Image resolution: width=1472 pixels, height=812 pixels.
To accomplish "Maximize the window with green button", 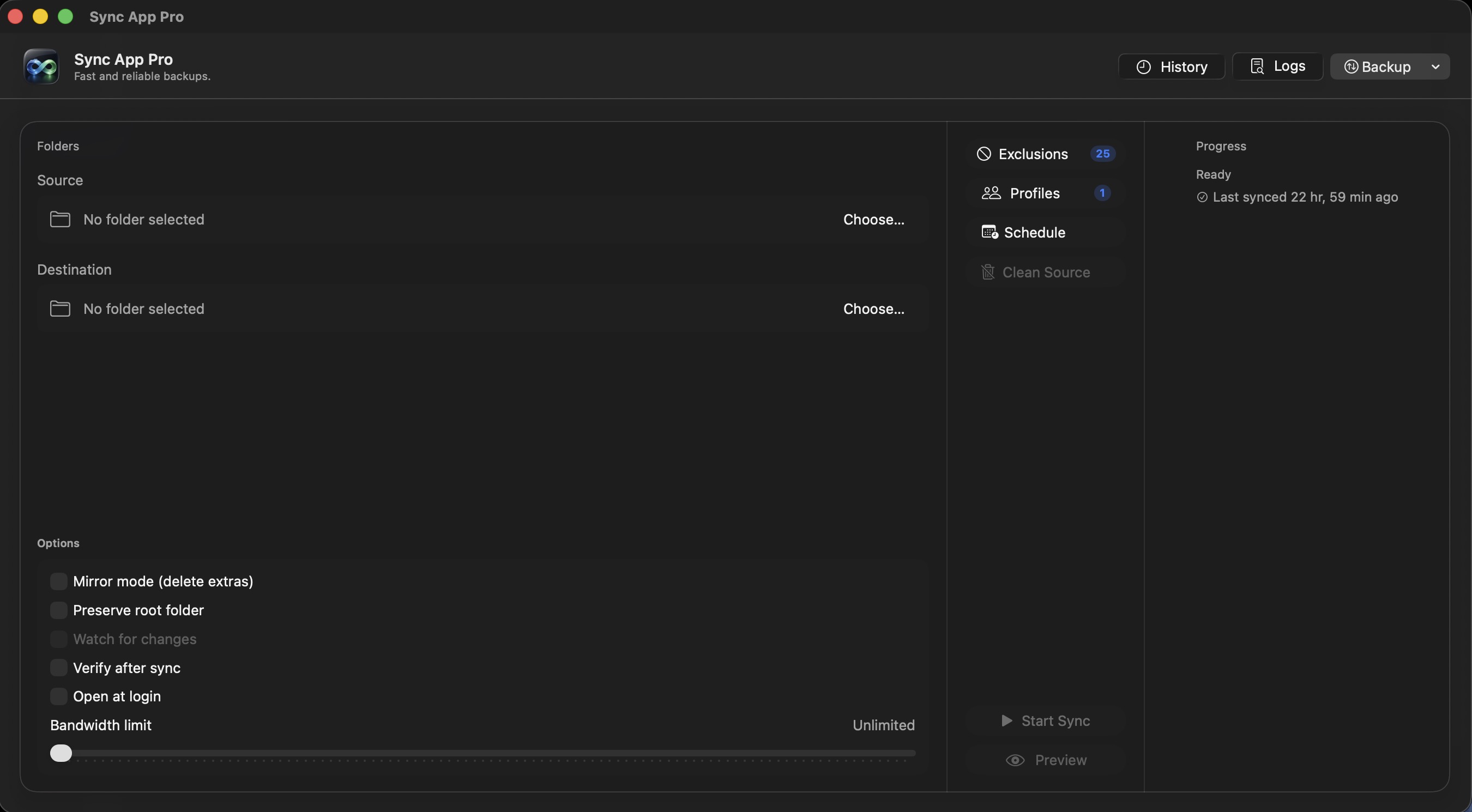I will 66,16.
